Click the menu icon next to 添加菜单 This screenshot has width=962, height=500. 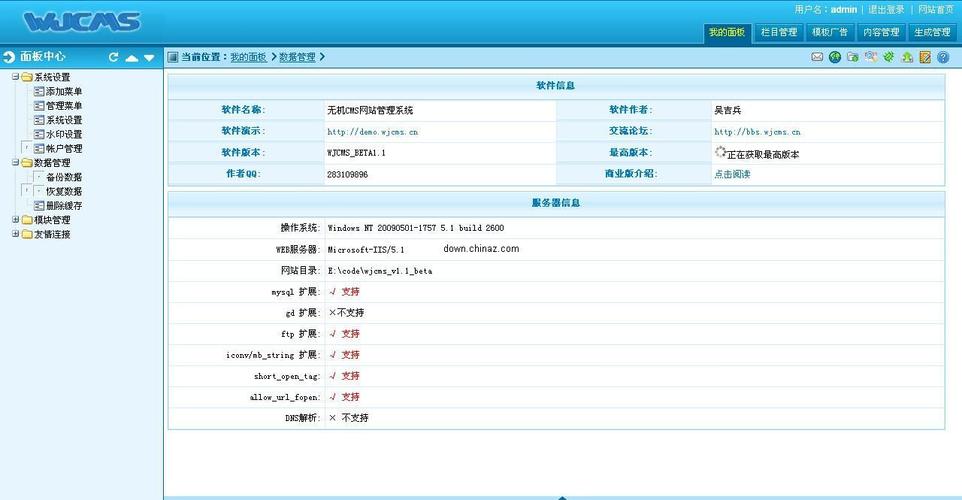pos(39,91)
